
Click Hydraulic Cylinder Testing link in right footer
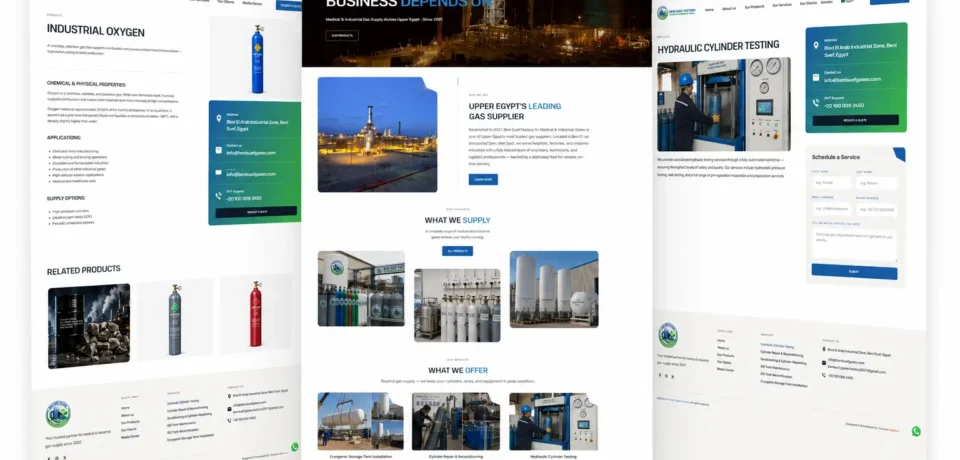[x=777, y=346]
